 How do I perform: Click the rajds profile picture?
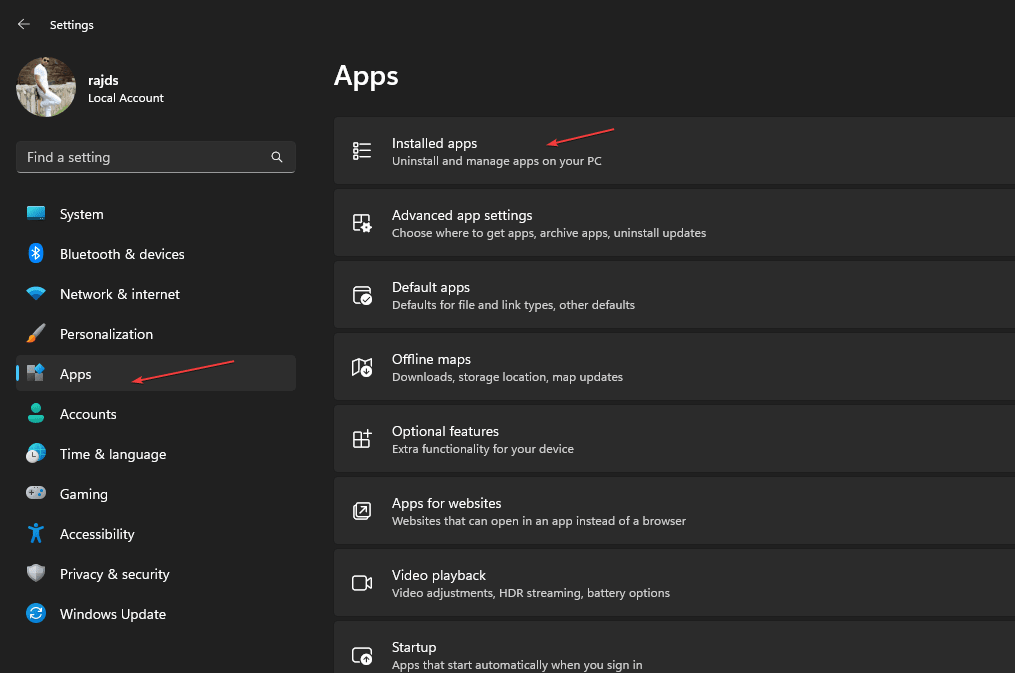45,87
